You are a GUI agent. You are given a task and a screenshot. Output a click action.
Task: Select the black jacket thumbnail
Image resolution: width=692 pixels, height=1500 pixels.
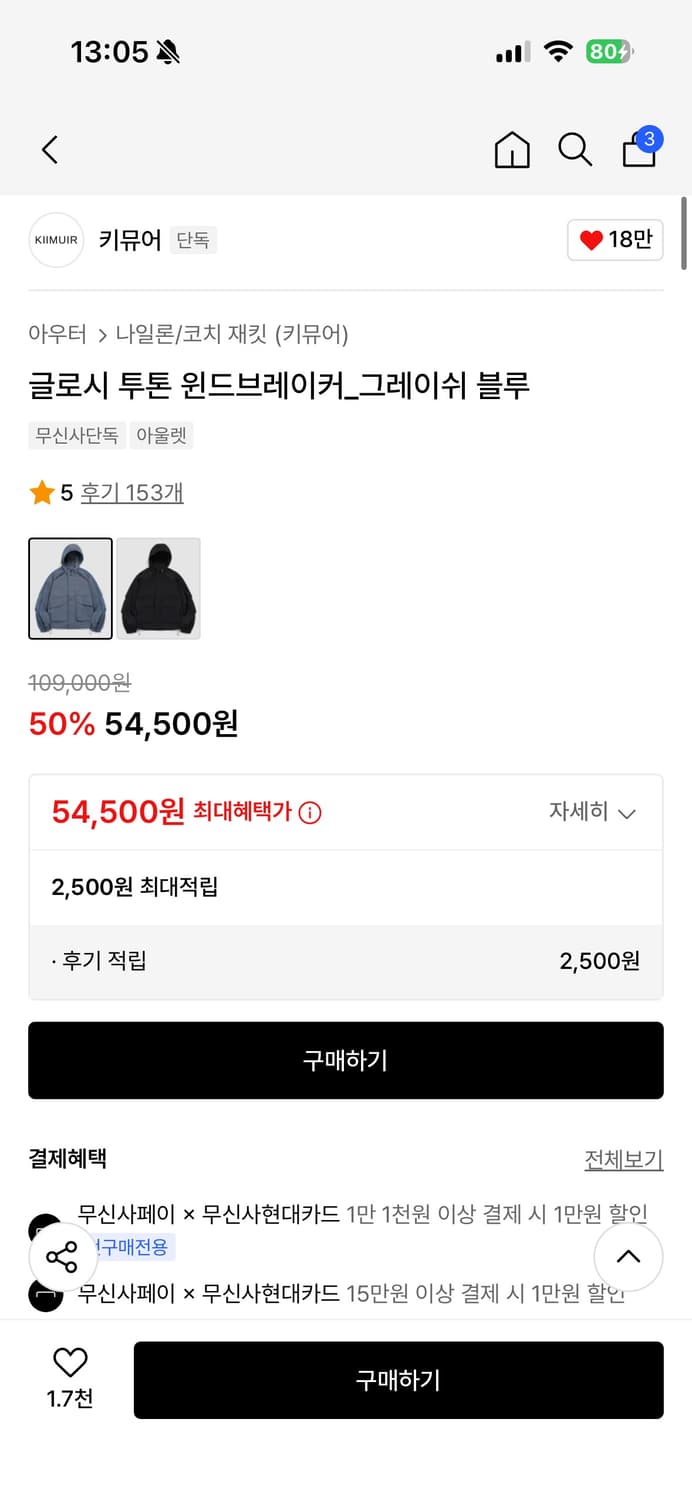click(x=158, y=588)
